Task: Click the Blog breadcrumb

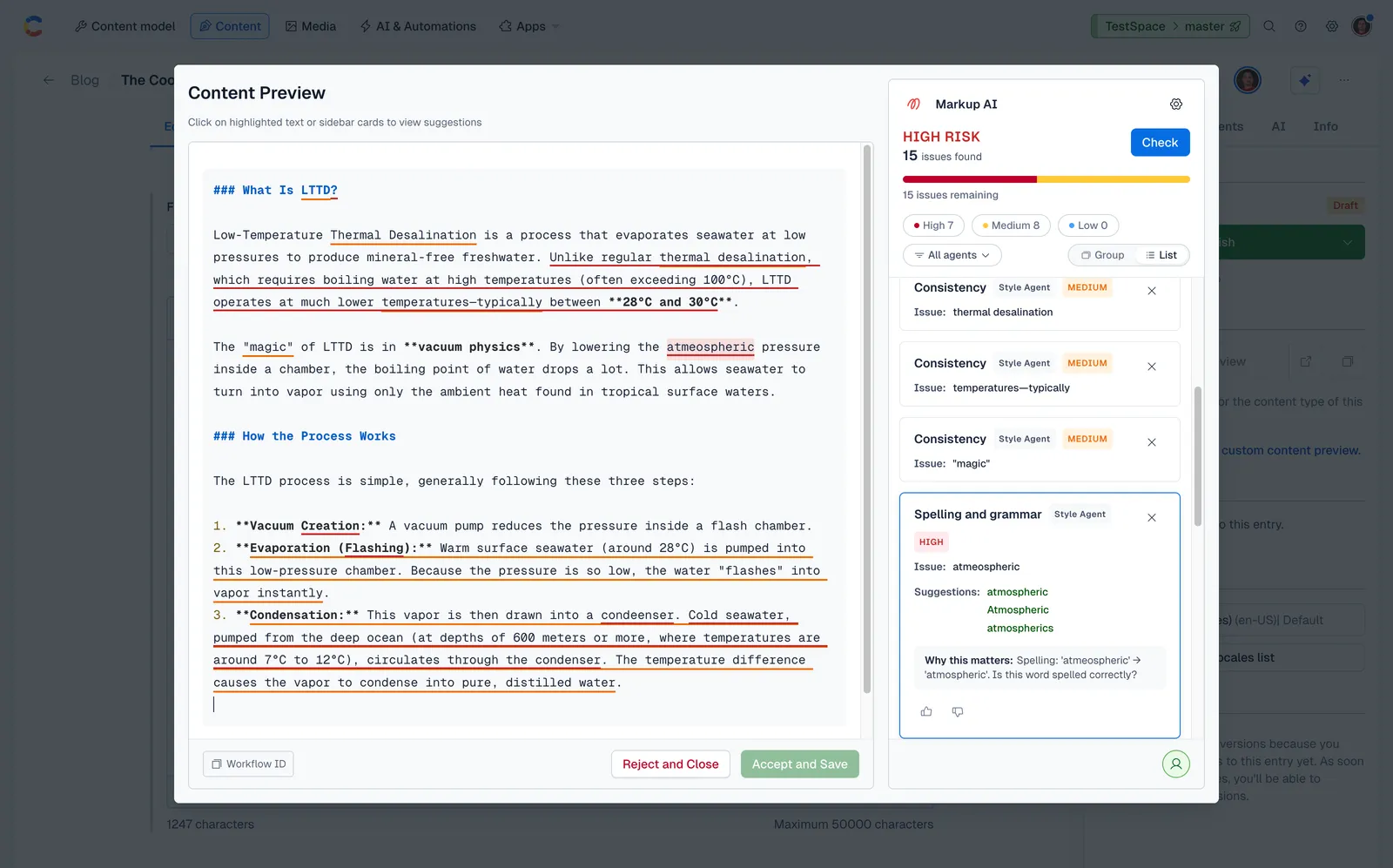Action: 84,80
